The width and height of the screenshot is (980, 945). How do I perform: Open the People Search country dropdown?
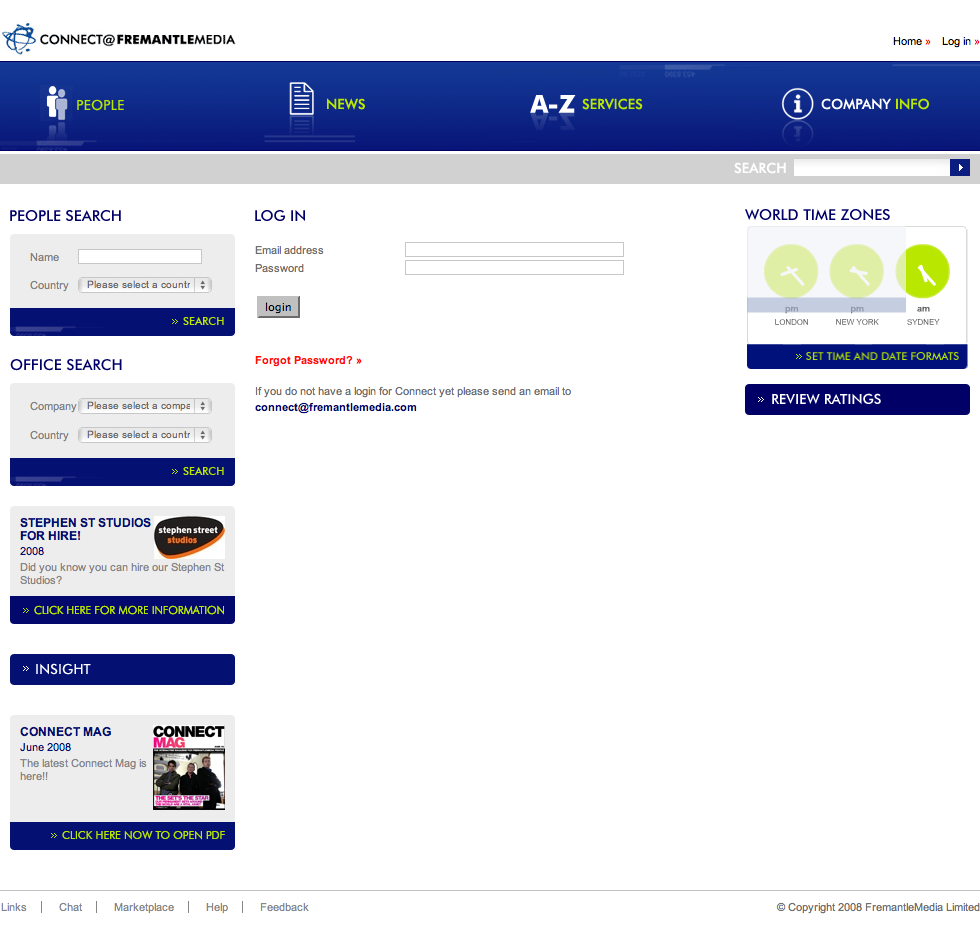point(145,285)
